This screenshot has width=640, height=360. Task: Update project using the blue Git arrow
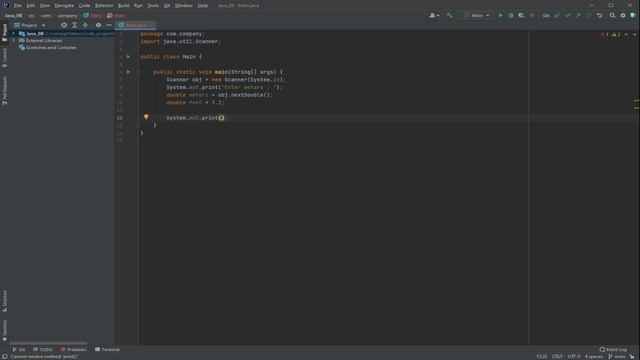[558, 16]
